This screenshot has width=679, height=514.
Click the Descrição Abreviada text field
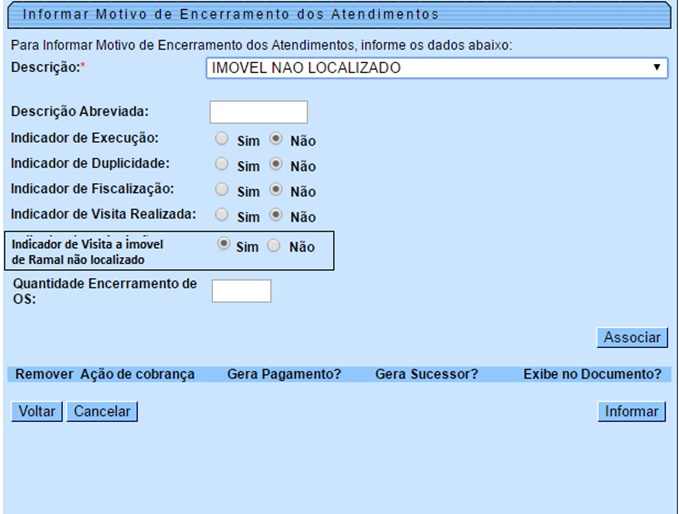[258, 112]
